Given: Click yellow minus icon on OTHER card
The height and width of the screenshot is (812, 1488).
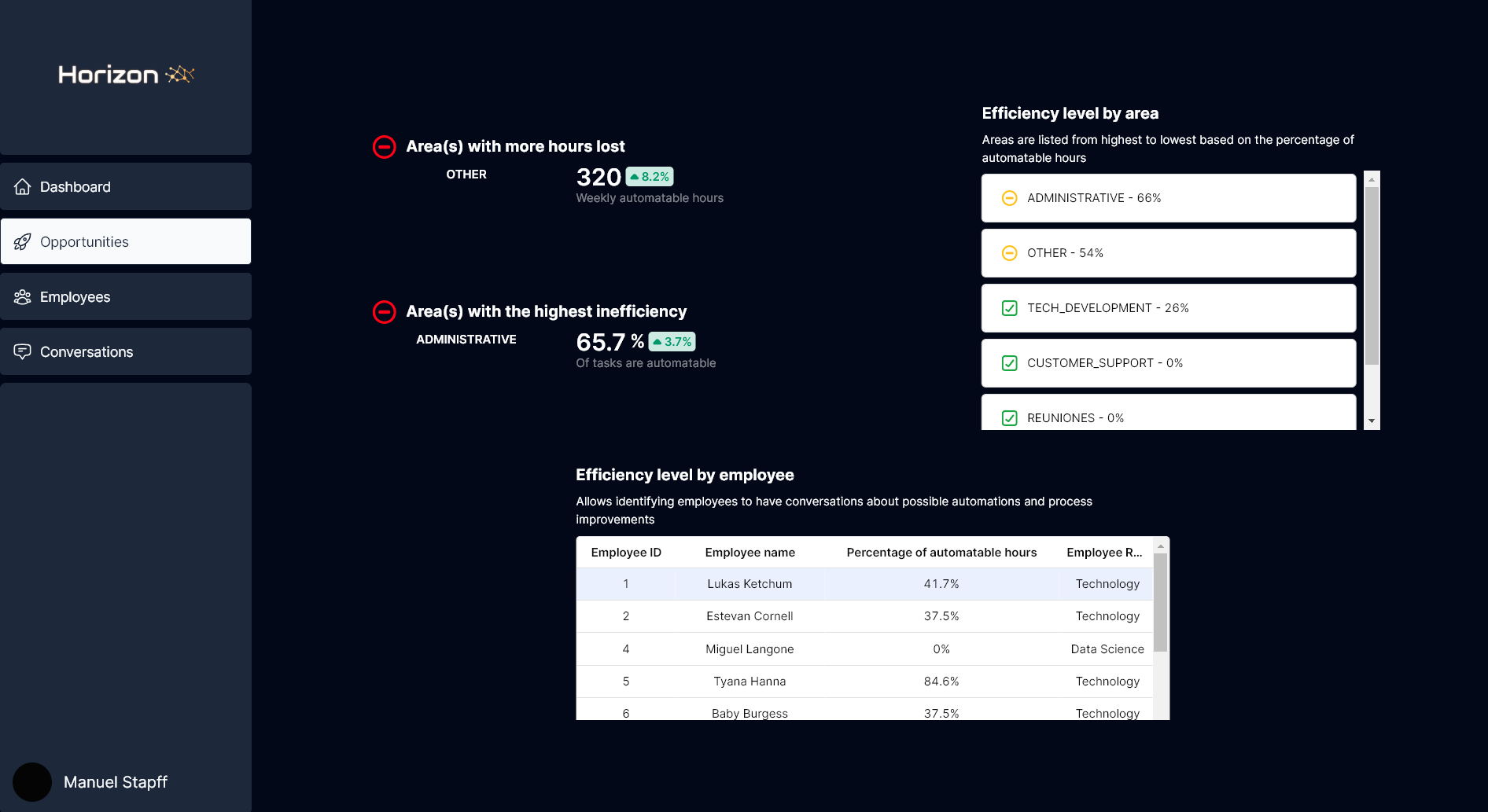Looking at the screenshot, I should (x=1010, y=253).
